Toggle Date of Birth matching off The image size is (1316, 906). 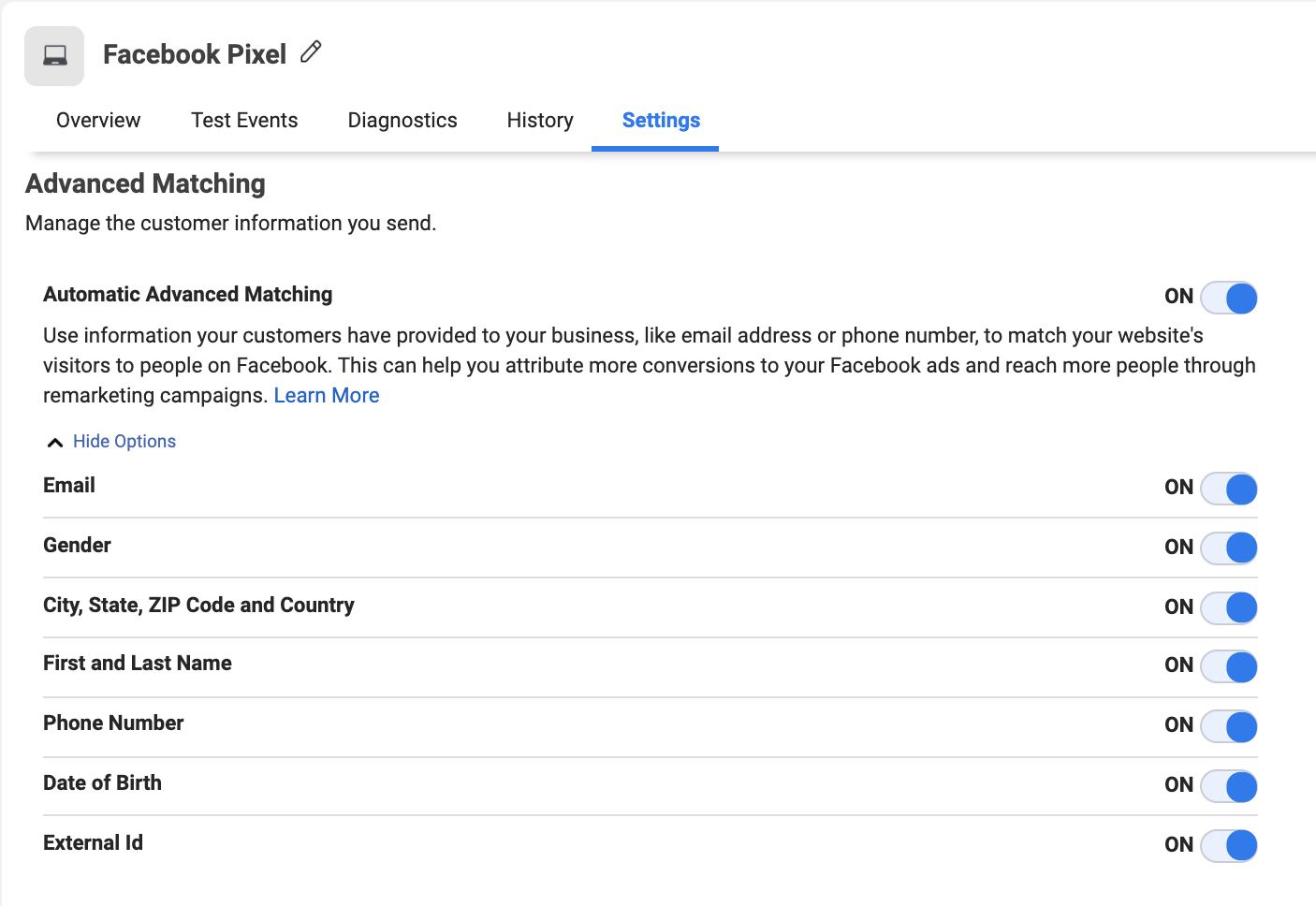coord(1228,787)
